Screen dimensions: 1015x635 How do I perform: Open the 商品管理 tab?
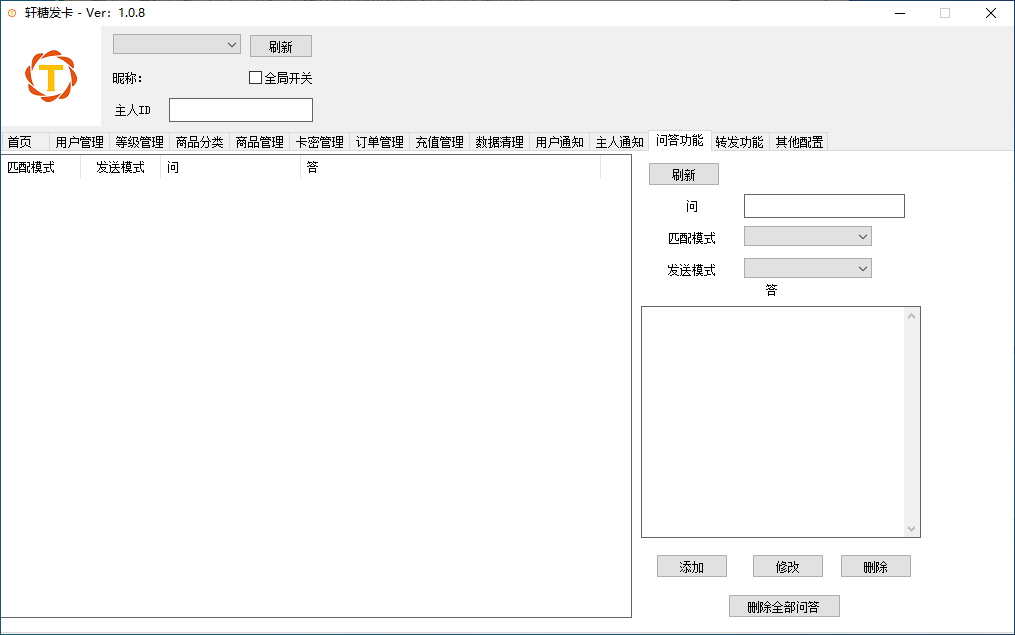(x=260, y=142)
